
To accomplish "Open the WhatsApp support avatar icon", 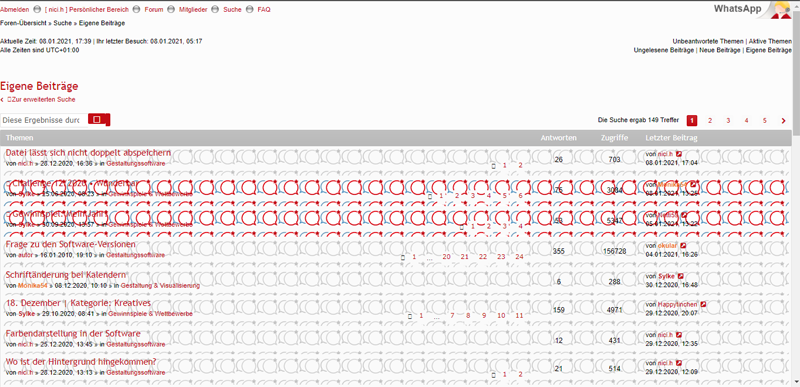I will [781, 10].
